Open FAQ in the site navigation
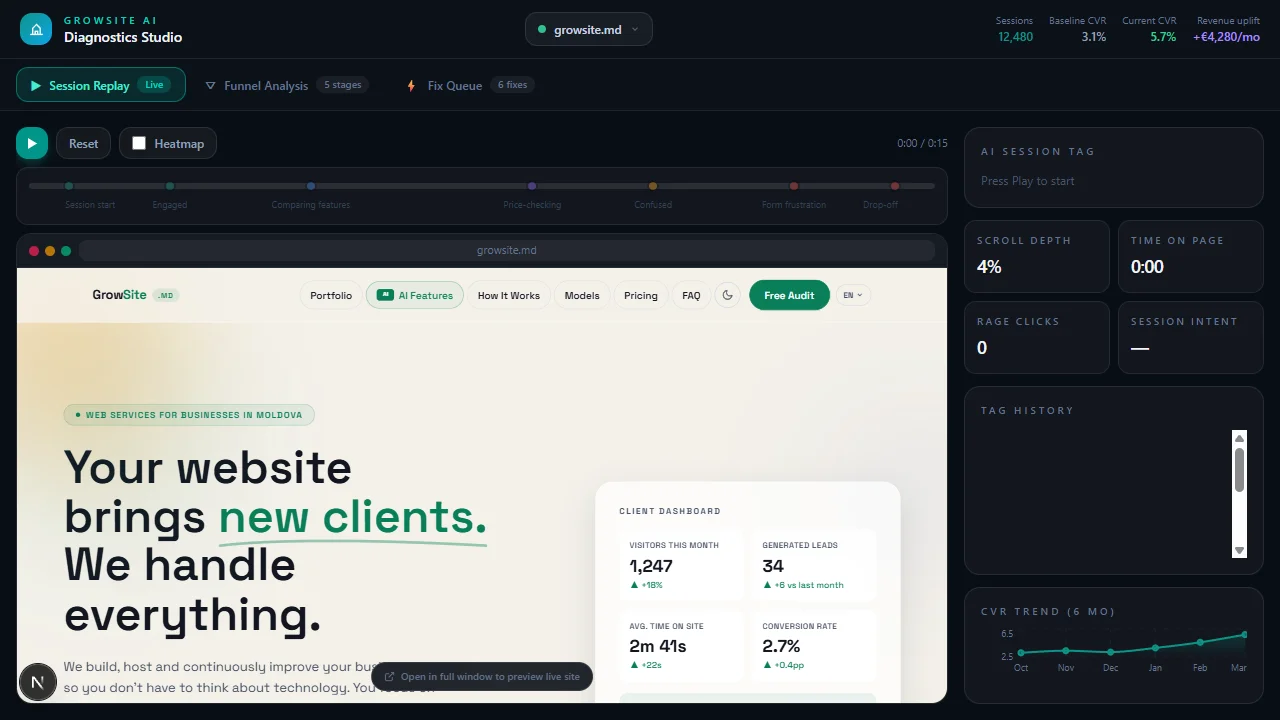The height and width of the screenshot is (720, 1280). (691, 295)
